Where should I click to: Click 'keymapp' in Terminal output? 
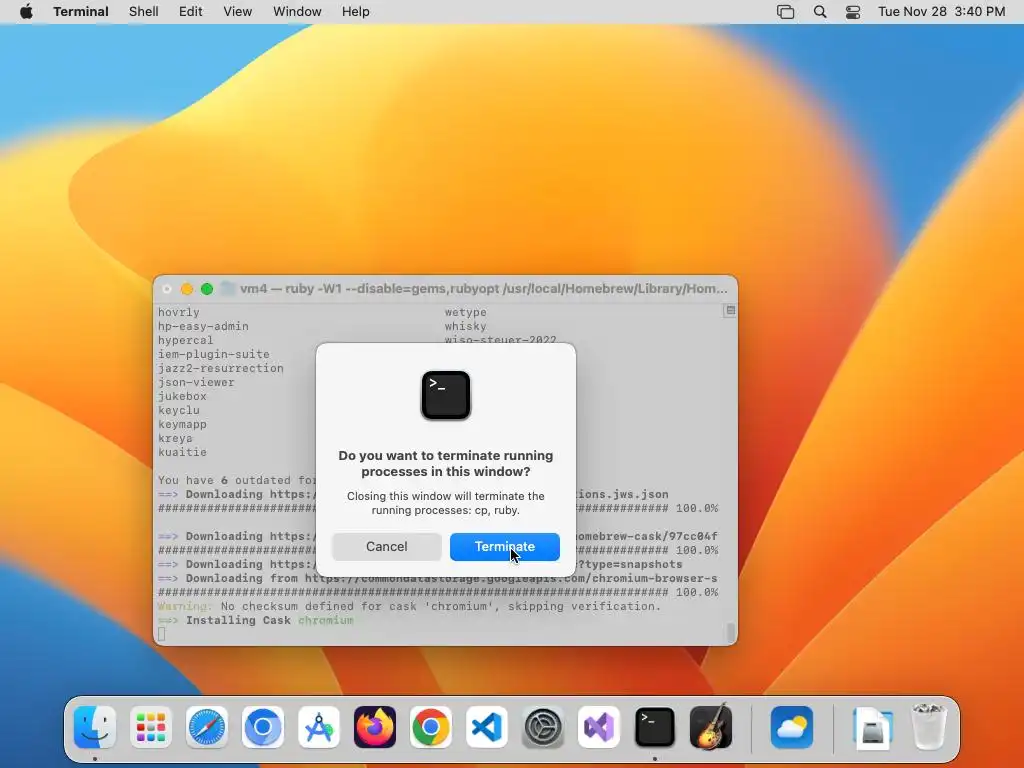[182, 424]
